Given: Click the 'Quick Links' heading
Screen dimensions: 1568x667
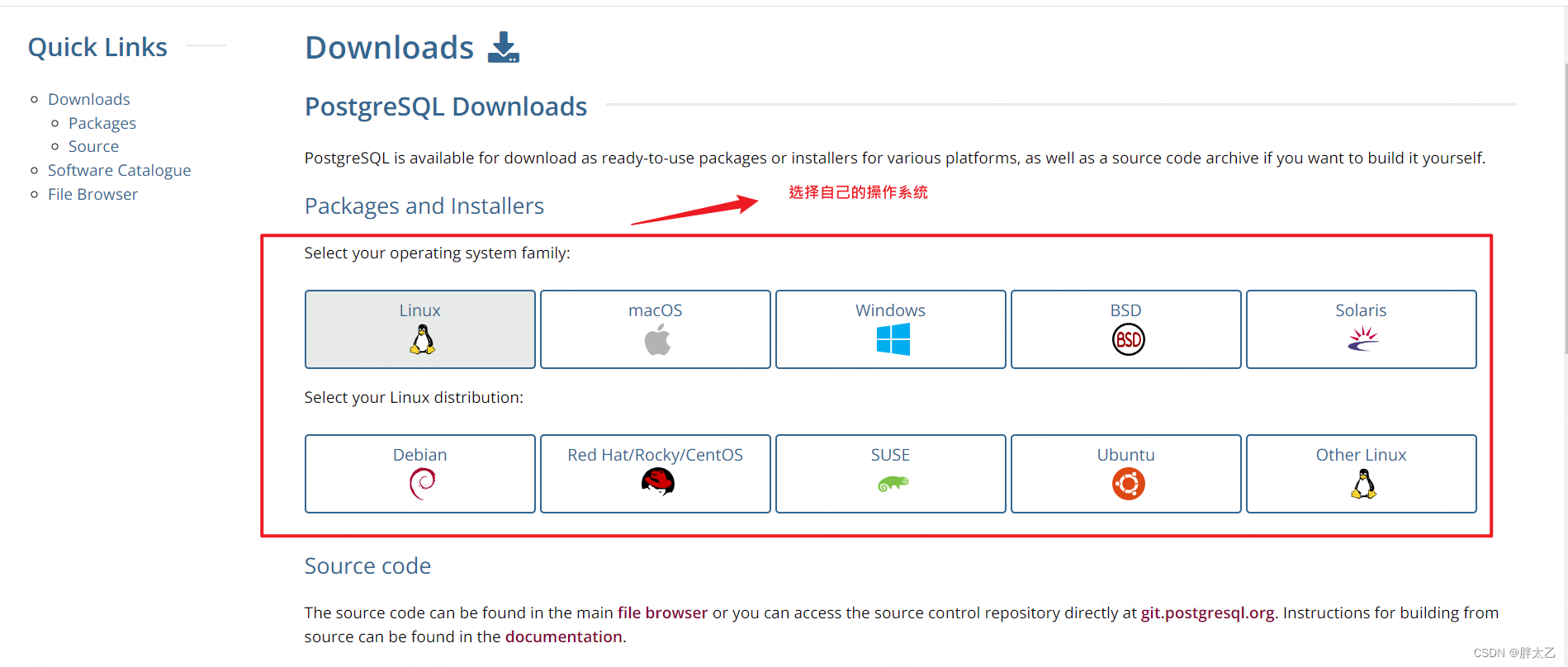Looking at the screenshot, I should [97, 47].
